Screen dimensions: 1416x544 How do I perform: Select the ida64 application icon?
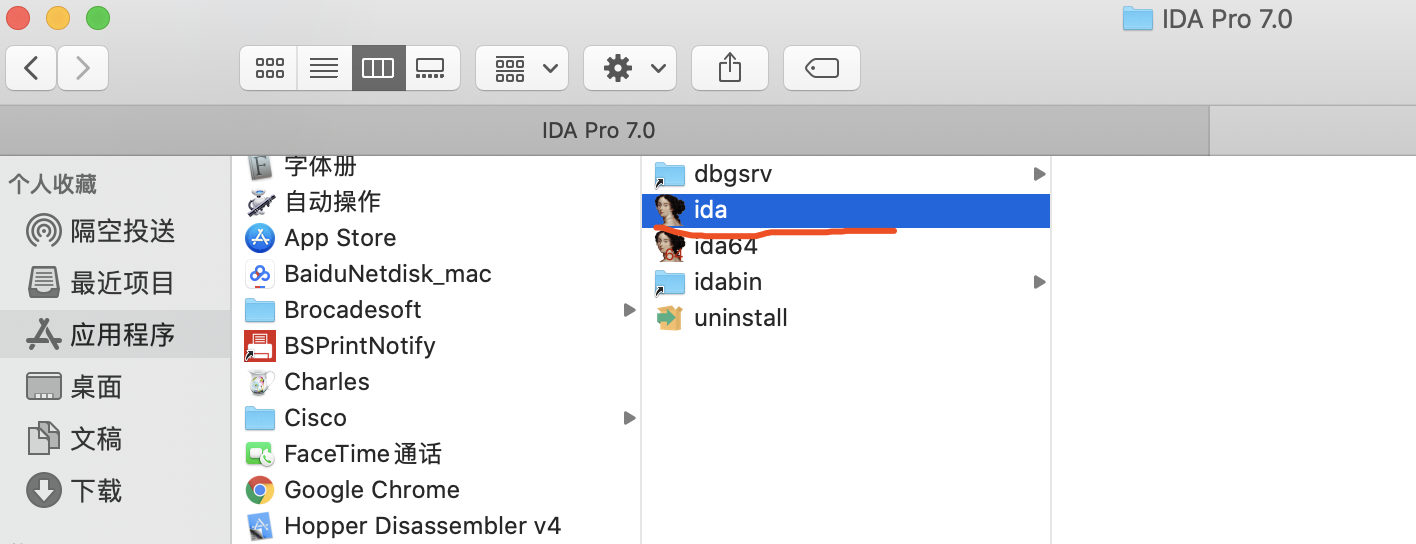pos(670,246)
